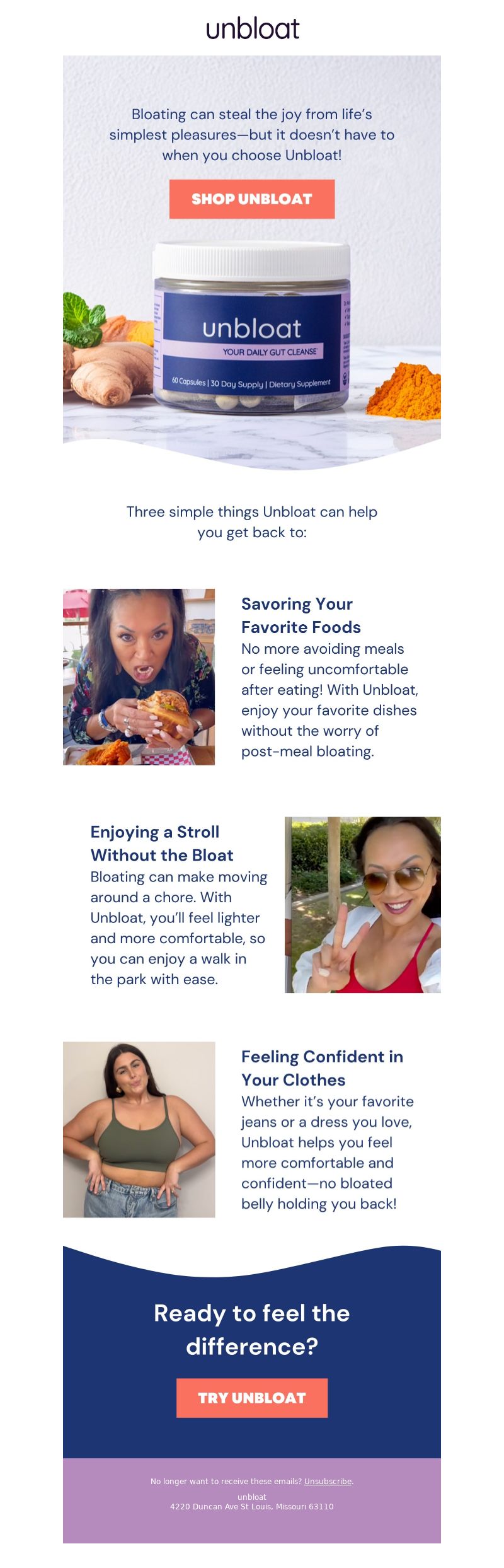Click the Ready to feel the difference heading
504x1568 pixels.
click(x=252, y=1330)
